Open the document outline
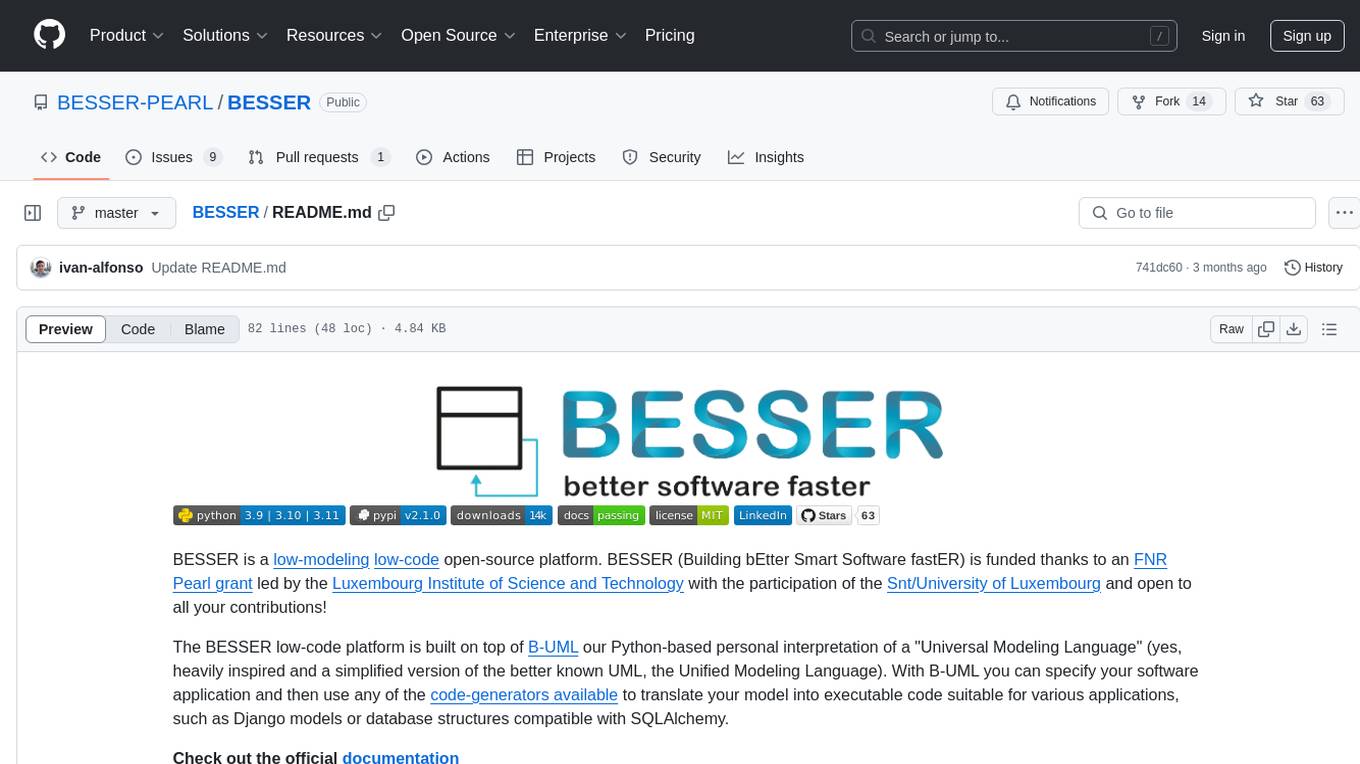This screenshot has height=764, width=1360. click(x=1329, y=329)
